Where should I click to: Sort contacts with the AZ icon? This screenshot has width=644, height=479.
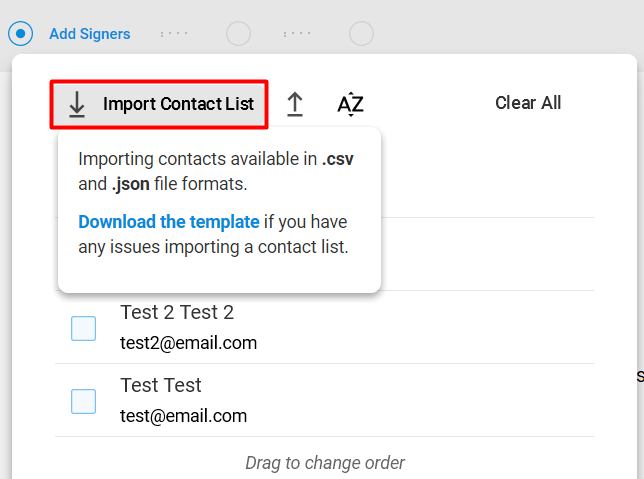[x=350, y=104]
